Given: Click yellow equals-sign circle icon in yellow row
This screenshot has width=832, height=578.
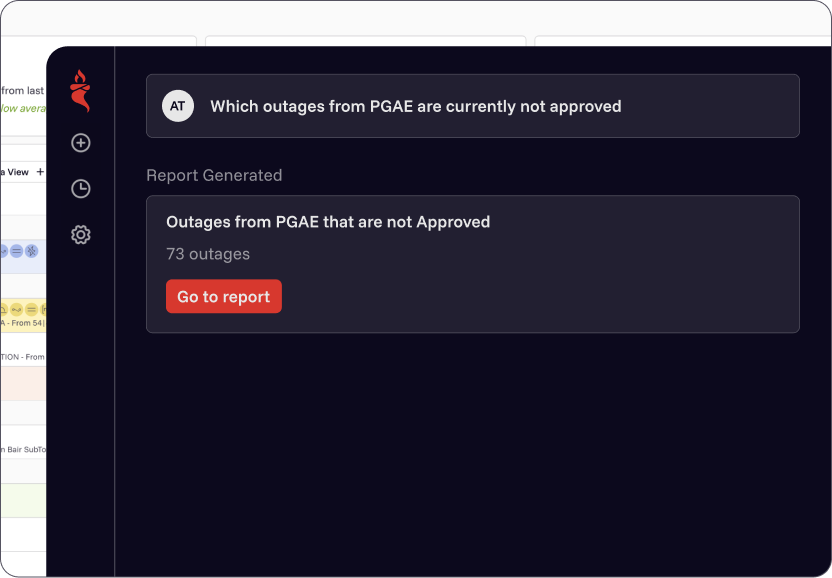Looking at the screenshot, I should click(x=32, y=310).
